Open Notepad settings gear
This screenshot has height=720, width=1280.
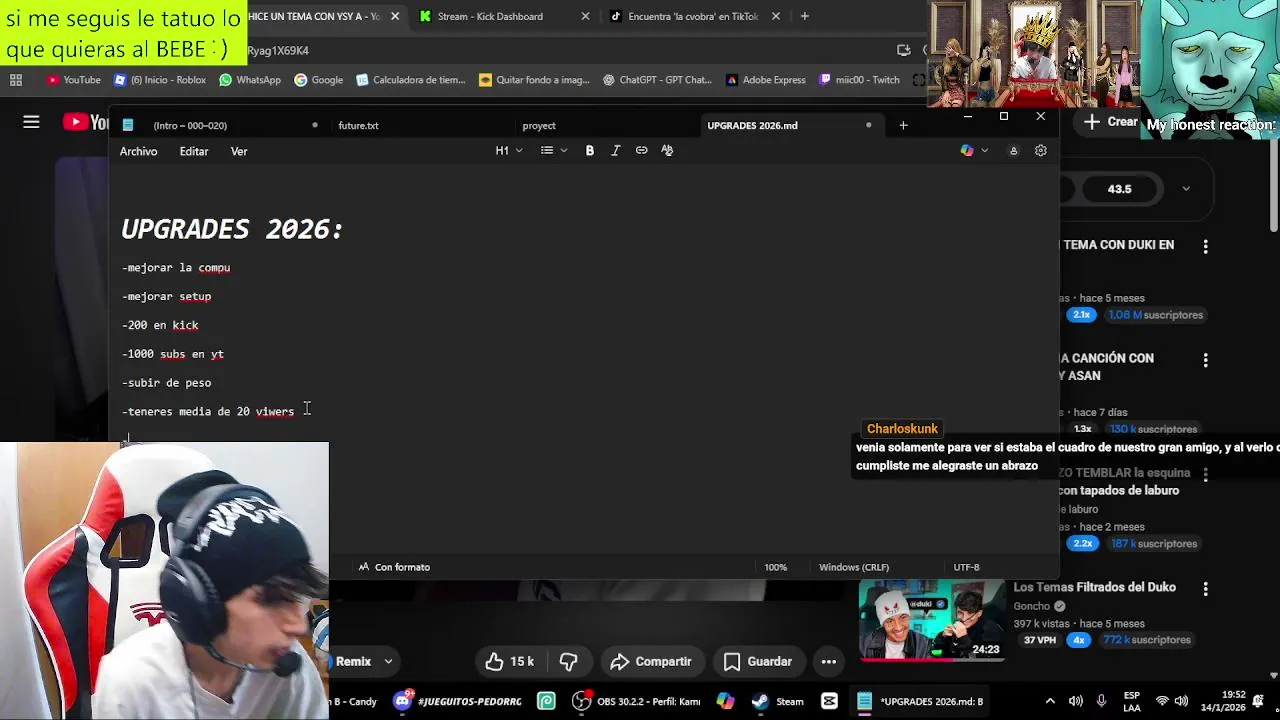1041,150
